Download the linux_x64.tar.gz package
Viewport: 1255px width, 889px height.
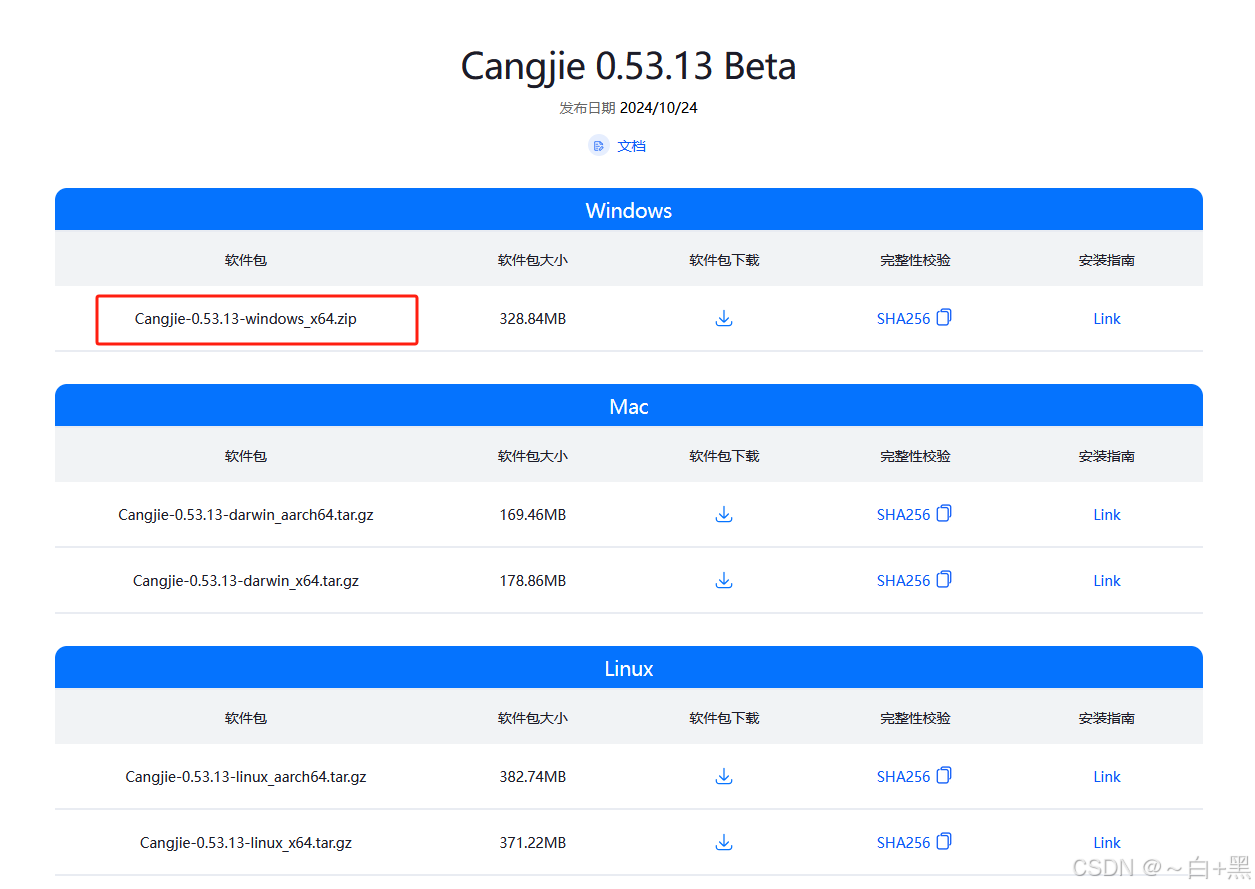[724, 843]
